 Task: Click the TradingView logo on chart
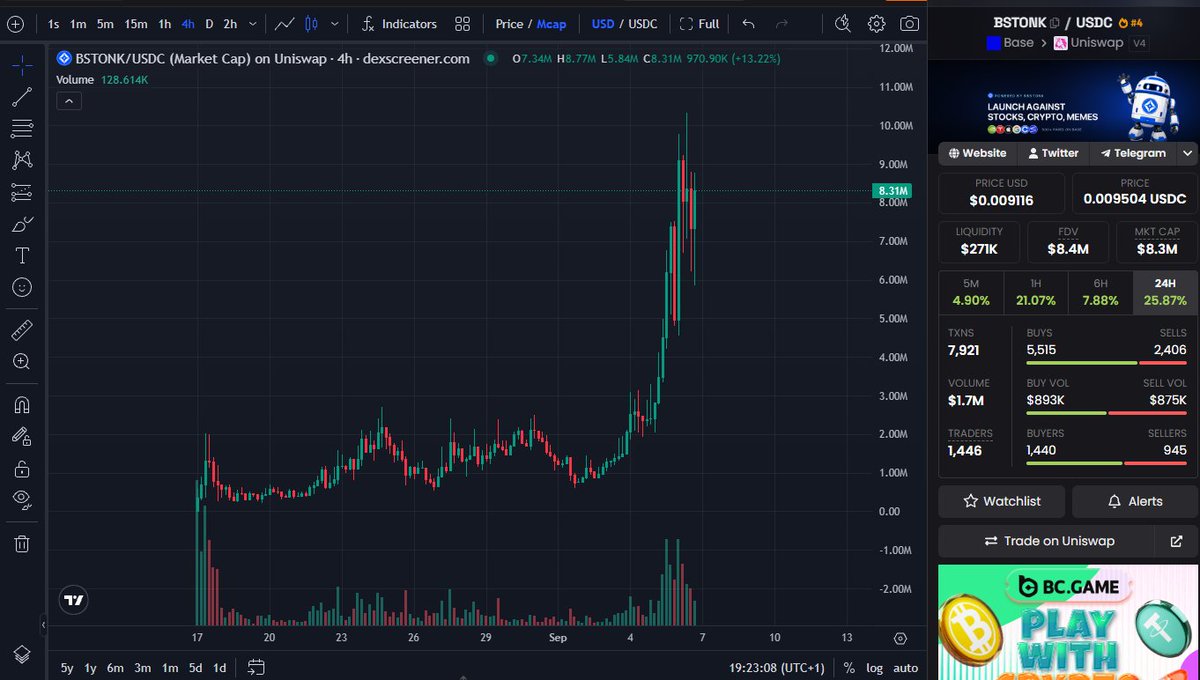click(74, 600)
